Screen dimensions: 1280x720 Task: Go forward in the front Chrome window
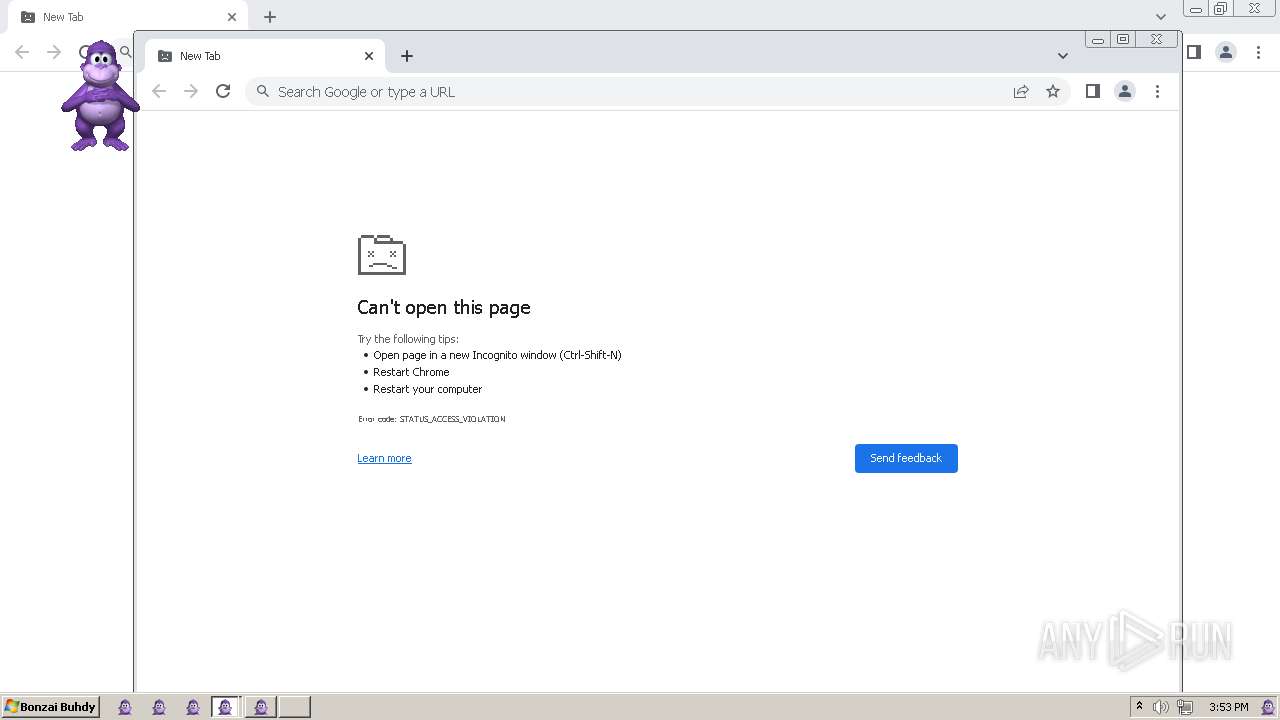pos(191,91)
